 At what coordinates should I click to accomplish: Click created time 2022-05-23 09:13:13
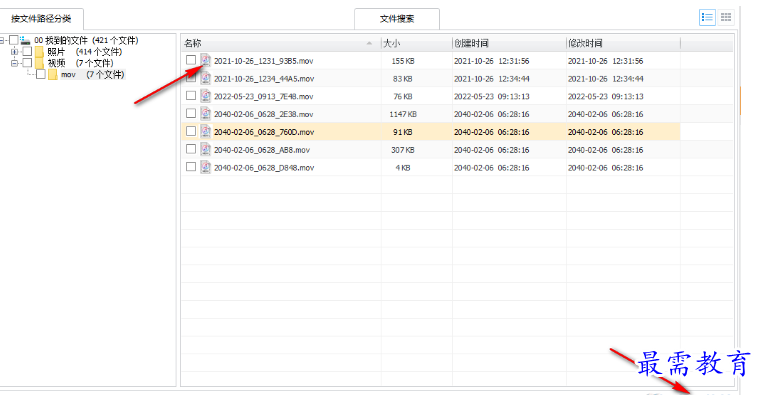491,96
